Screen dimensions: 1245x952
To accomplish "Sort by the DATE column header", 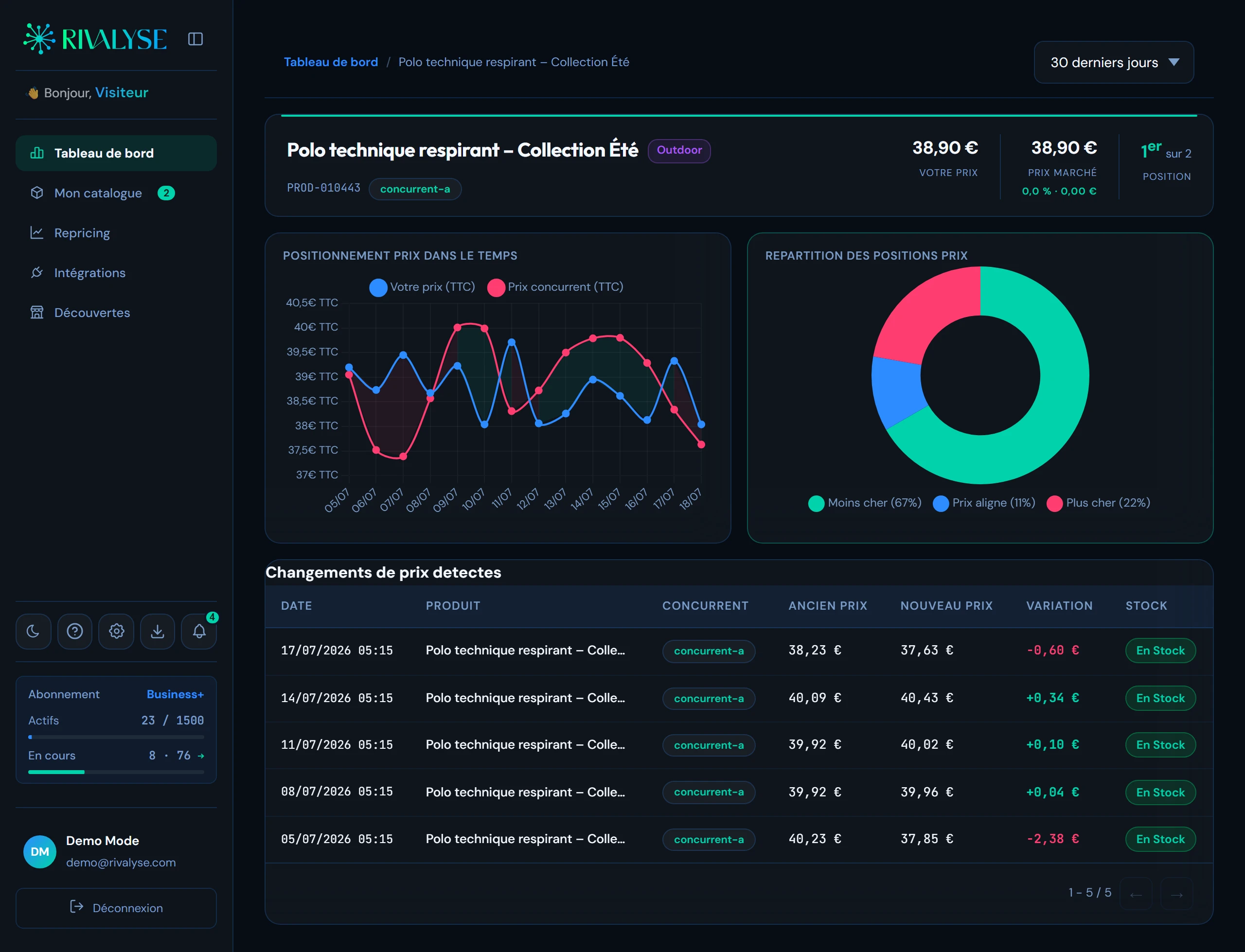I will coord(296,606).
